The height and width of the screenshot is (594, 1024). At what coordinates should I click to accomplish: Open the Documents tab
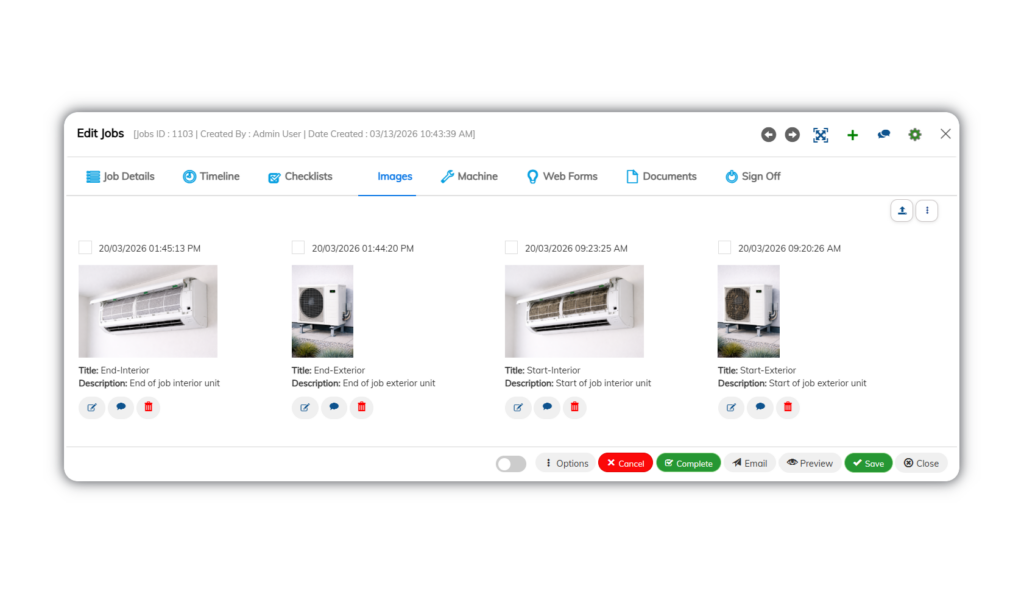click(662, 176)
